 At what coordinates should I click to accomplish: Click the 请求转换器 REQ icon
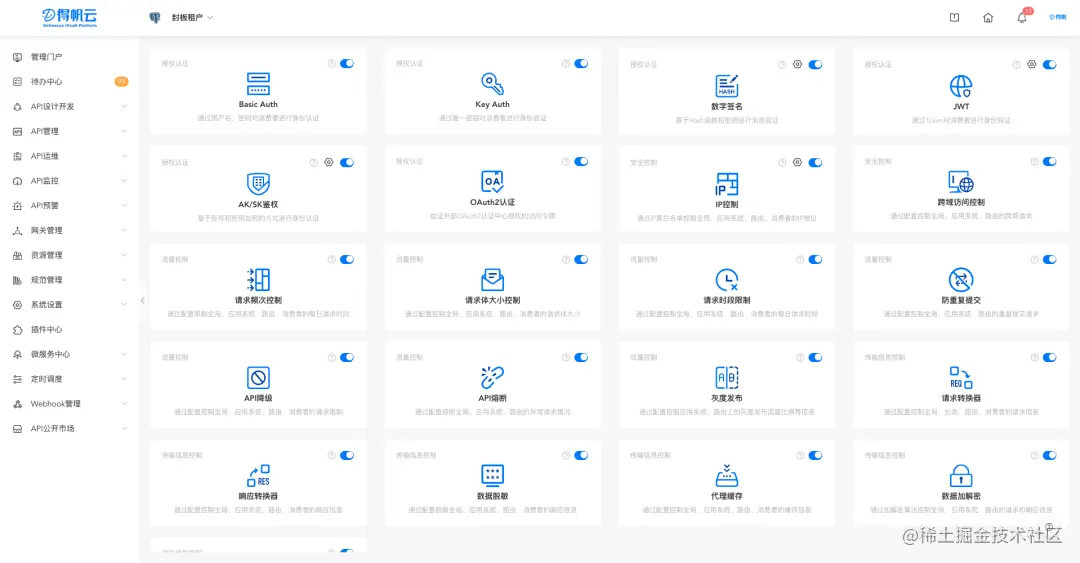tap(961, 378)
